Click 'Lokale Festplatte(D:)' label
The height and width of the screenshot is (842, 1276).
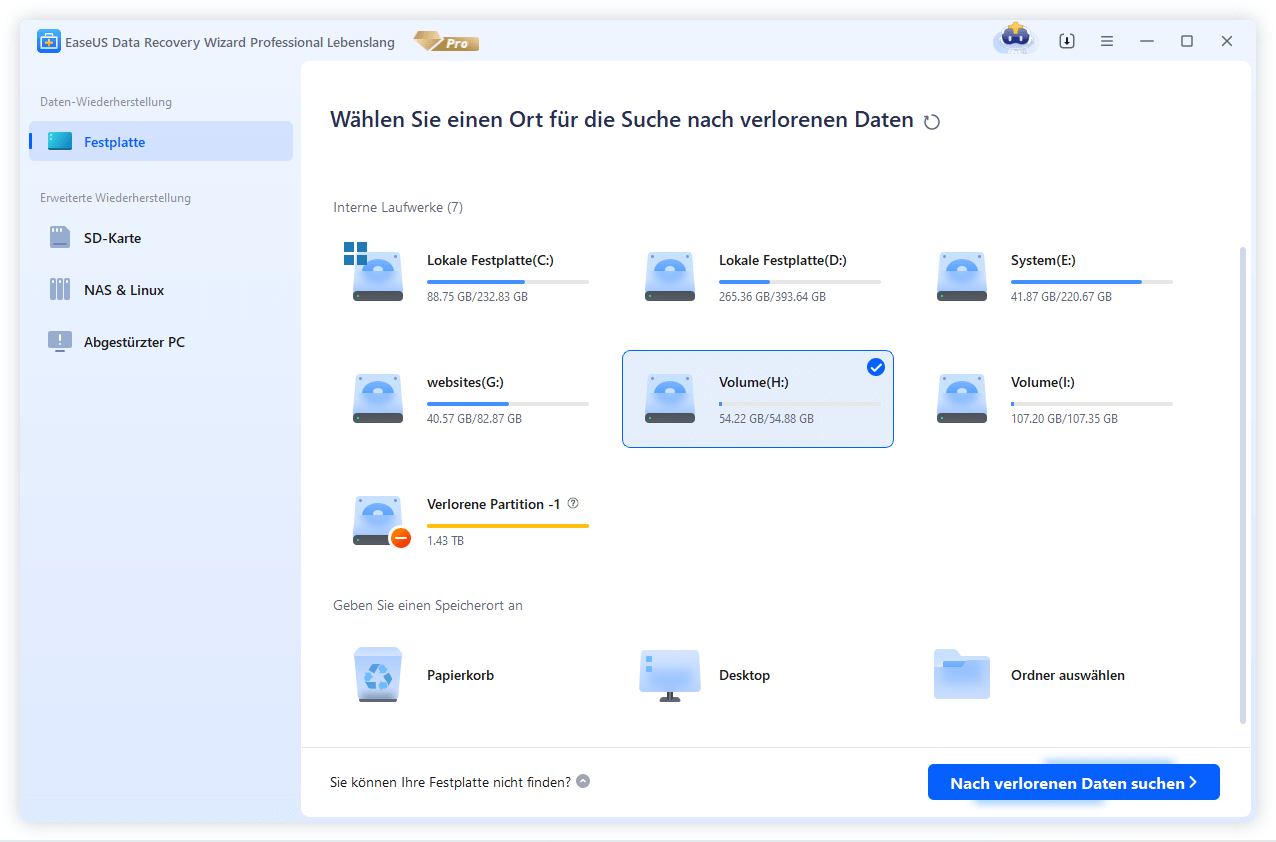[783, 260]
